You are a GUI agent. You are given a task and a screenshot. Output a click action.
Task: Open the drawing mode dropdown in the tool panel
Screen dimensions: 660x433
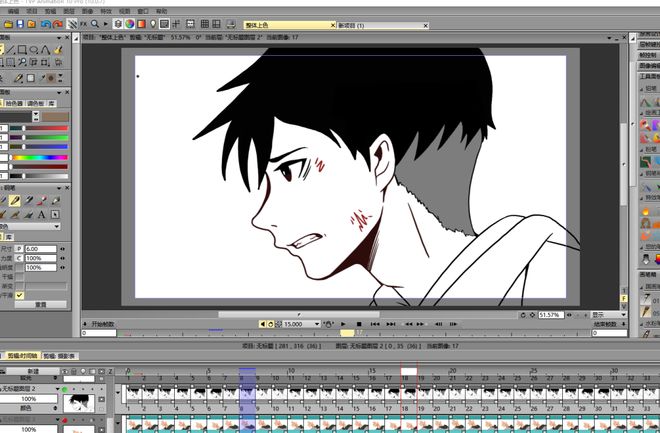[30, 226]
